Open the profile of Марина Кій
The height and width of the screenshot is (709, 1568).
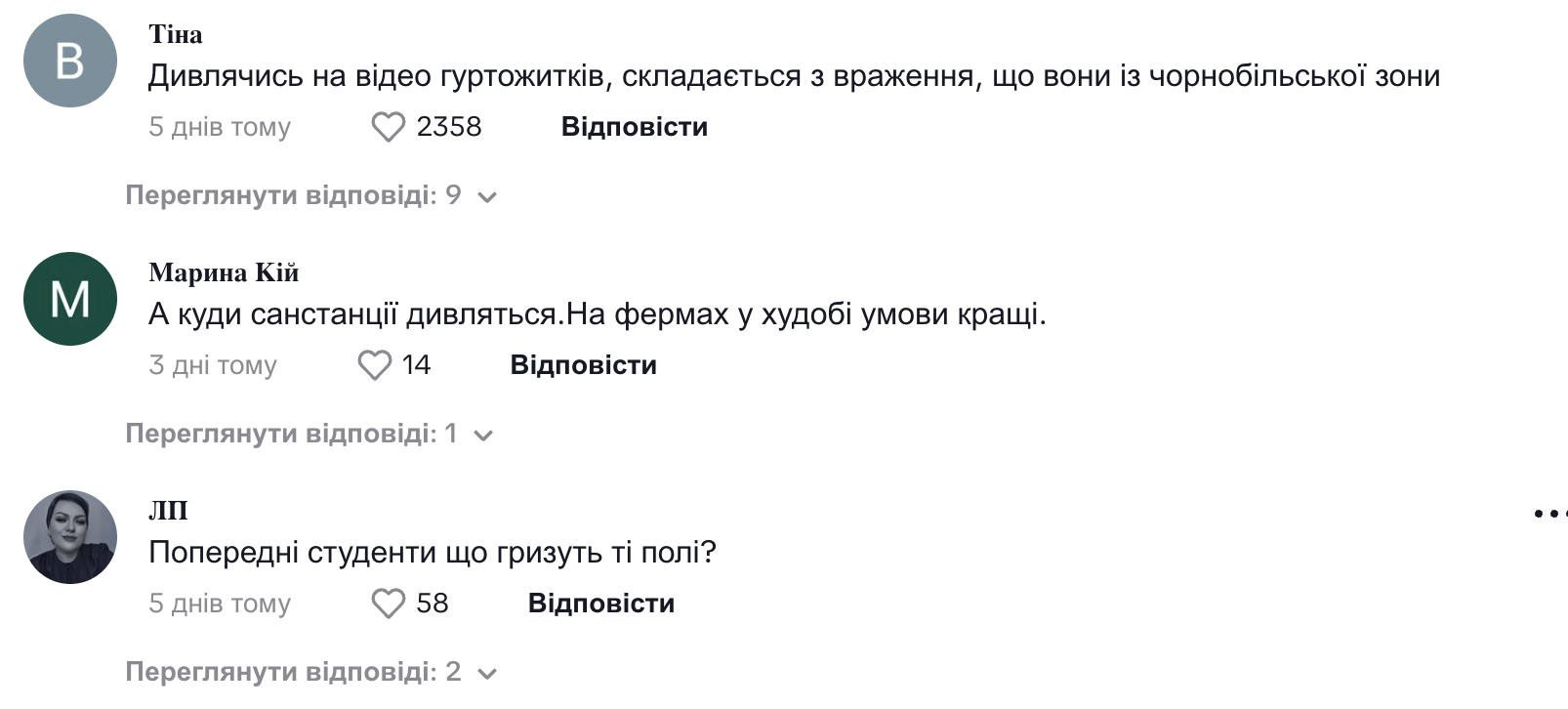224,272
